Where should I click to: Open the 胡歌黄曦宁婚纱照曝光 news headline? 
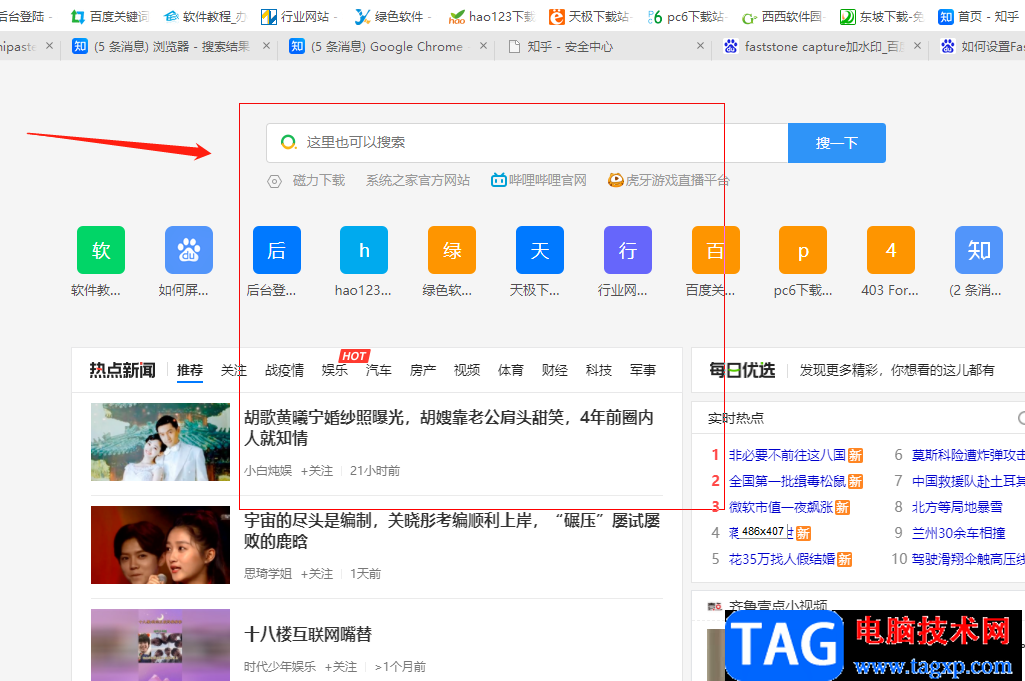point(448,428)
